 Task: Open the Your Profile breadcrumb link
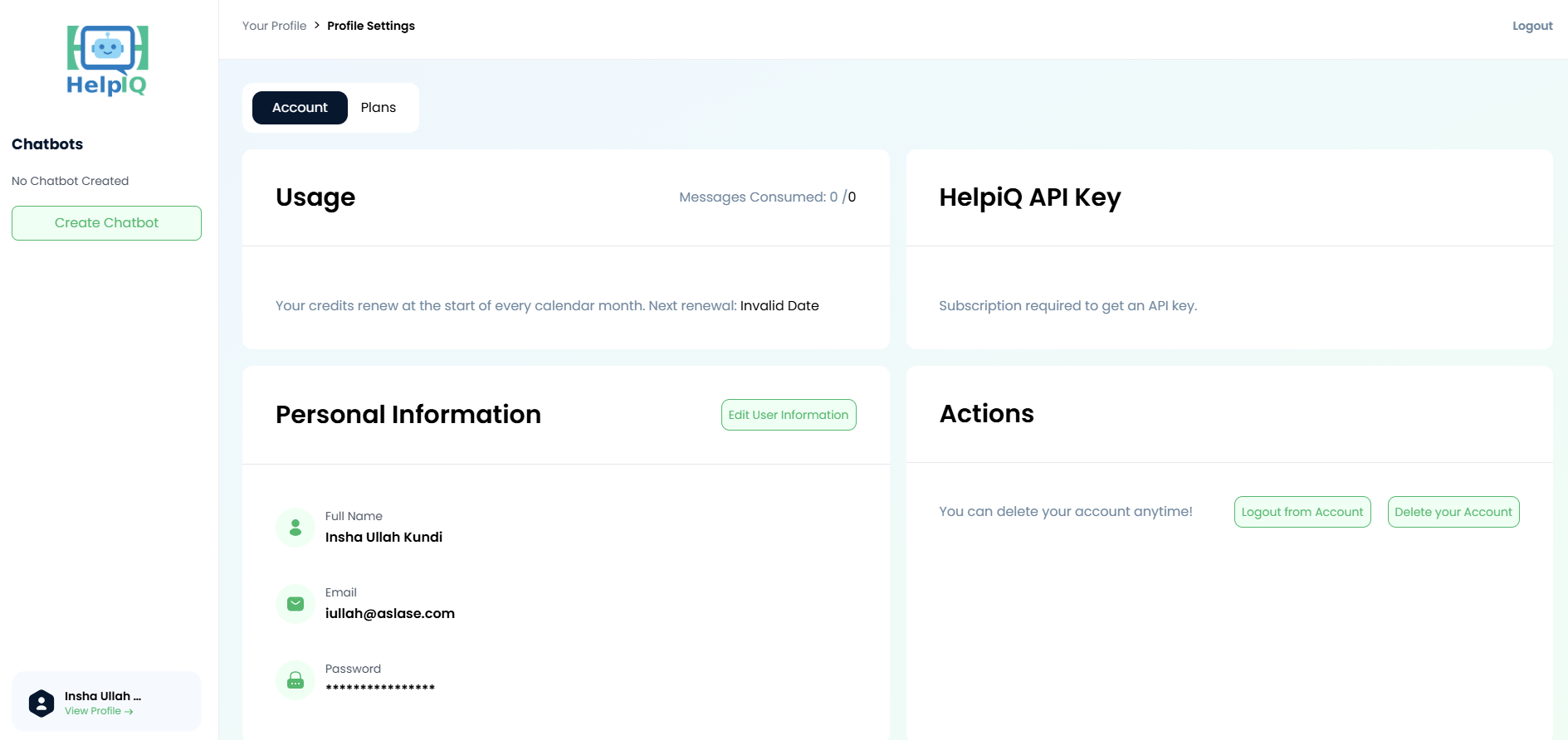275,26
